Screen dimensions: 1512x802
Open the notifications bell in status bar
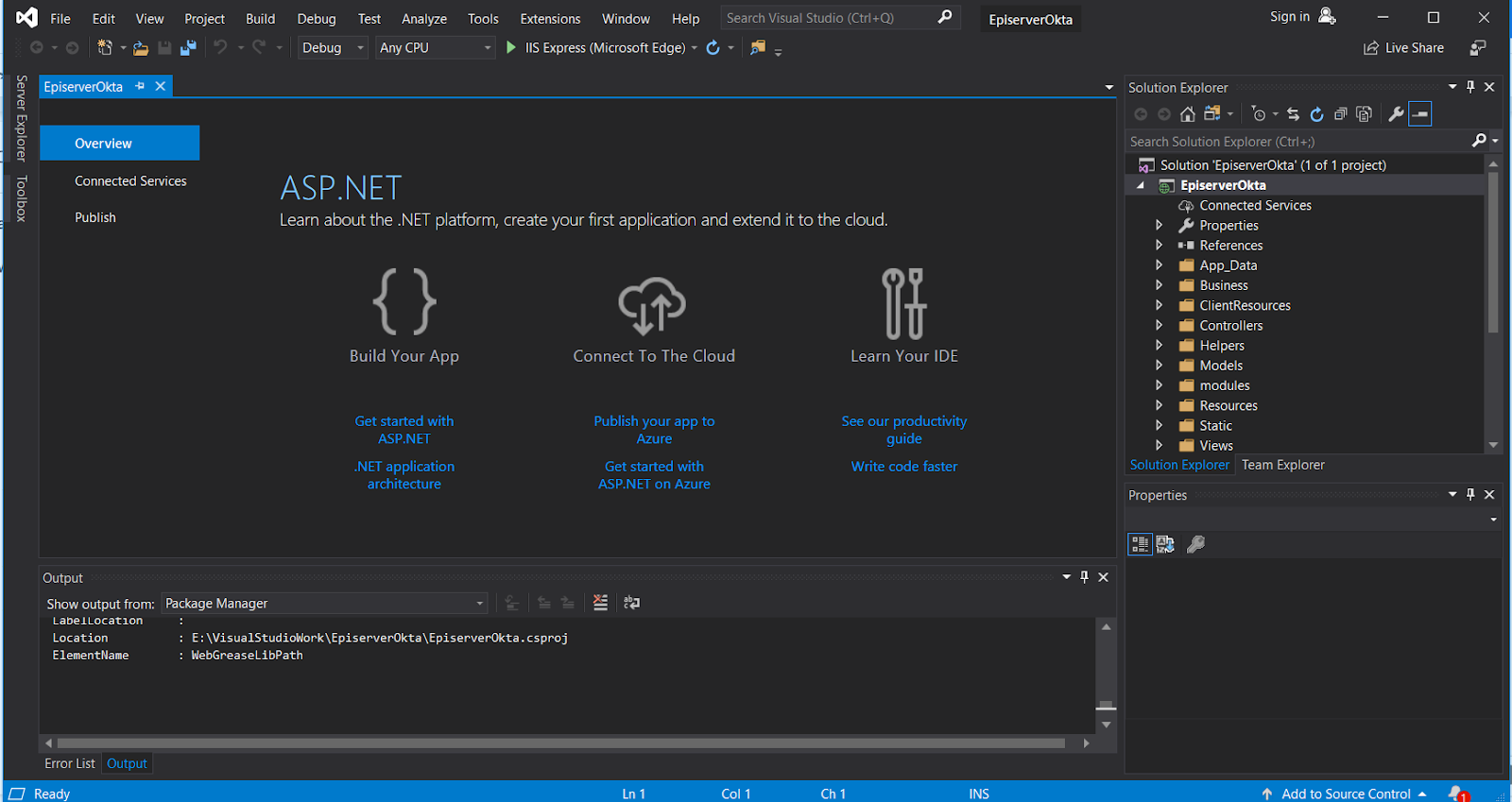coord(1456,793)
